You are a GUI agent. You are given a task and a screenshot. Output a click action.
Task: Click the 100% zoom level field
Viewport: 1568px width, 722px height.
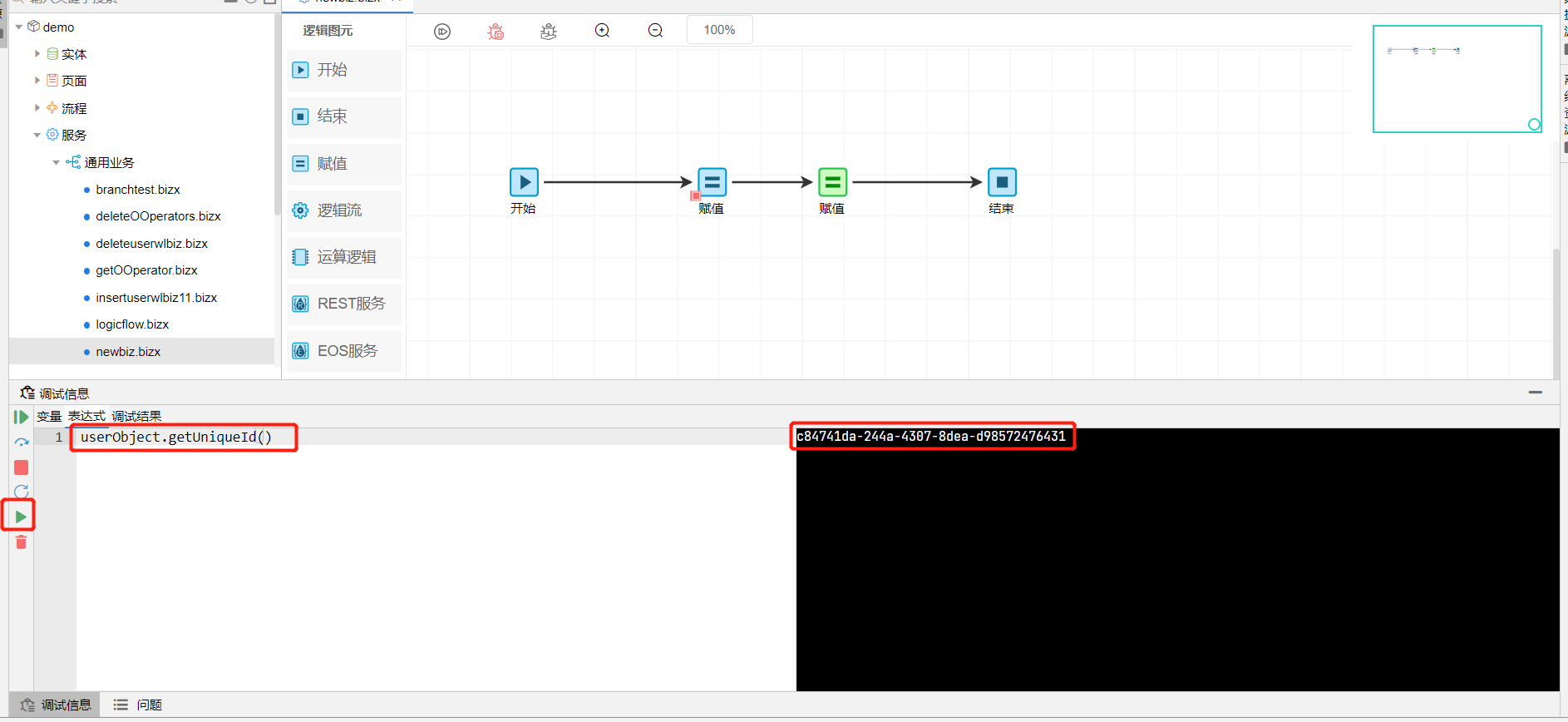click(x=719, y=30)
